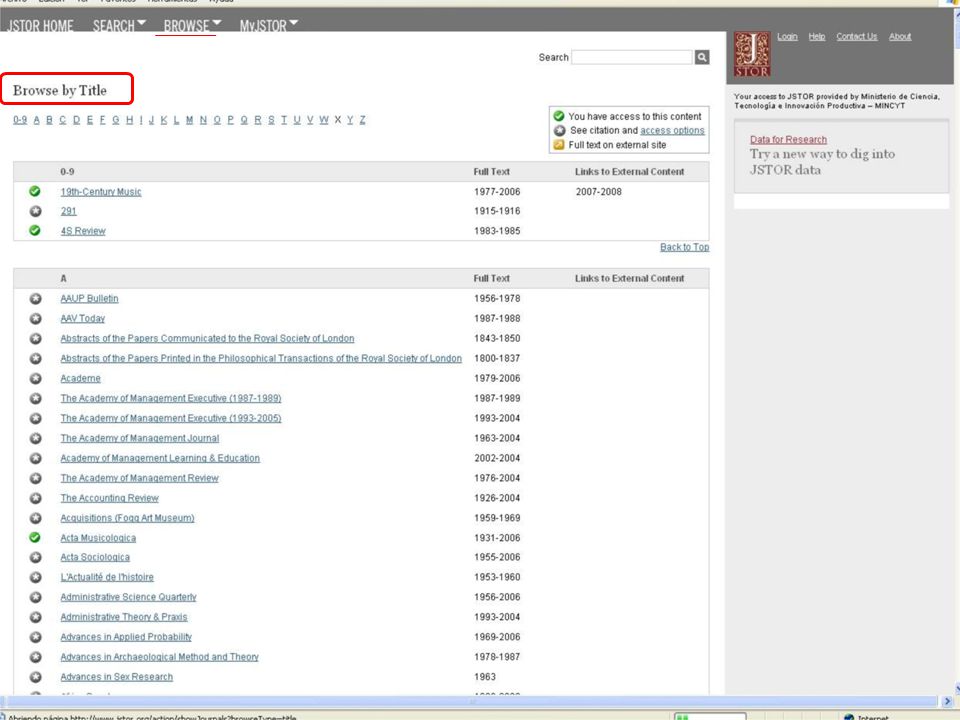960x720 pixels.
Task: Click the icon beside Acquisitions (Fogg Art Museum)
Action: point(36,518)
